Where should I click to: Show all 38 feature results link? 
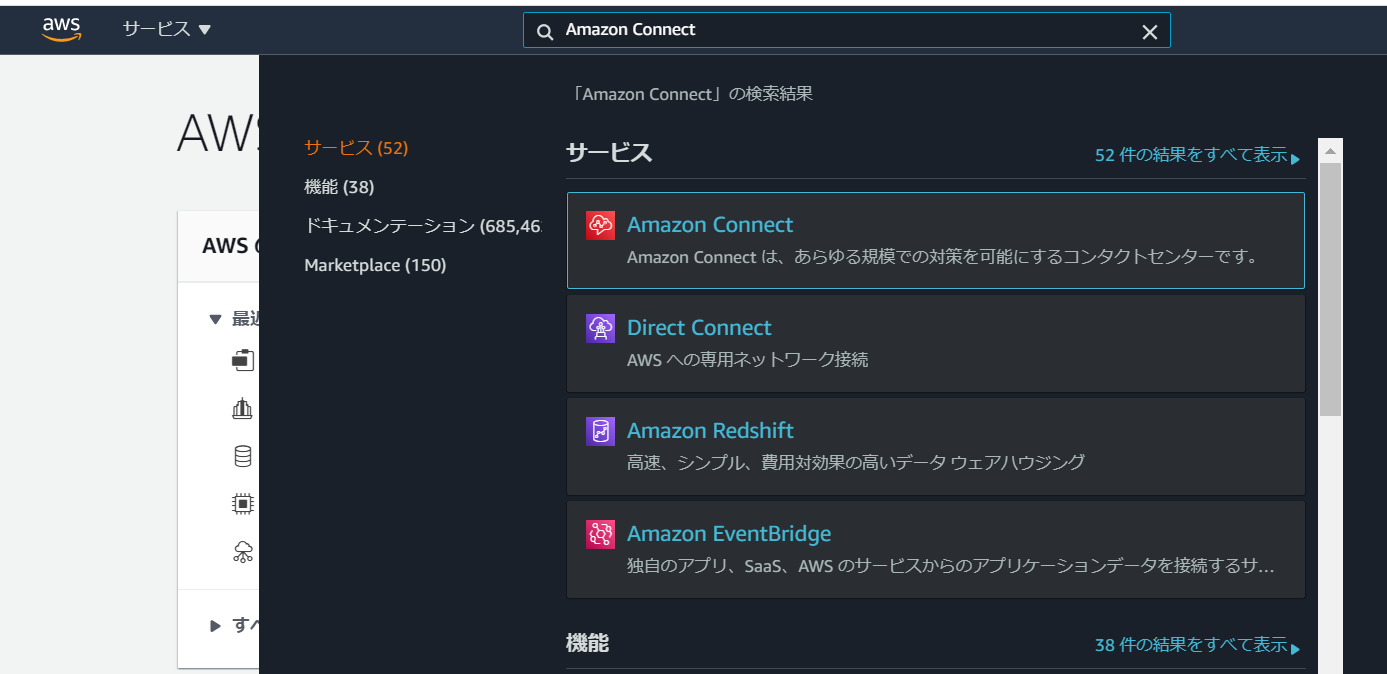point(1198,646)
